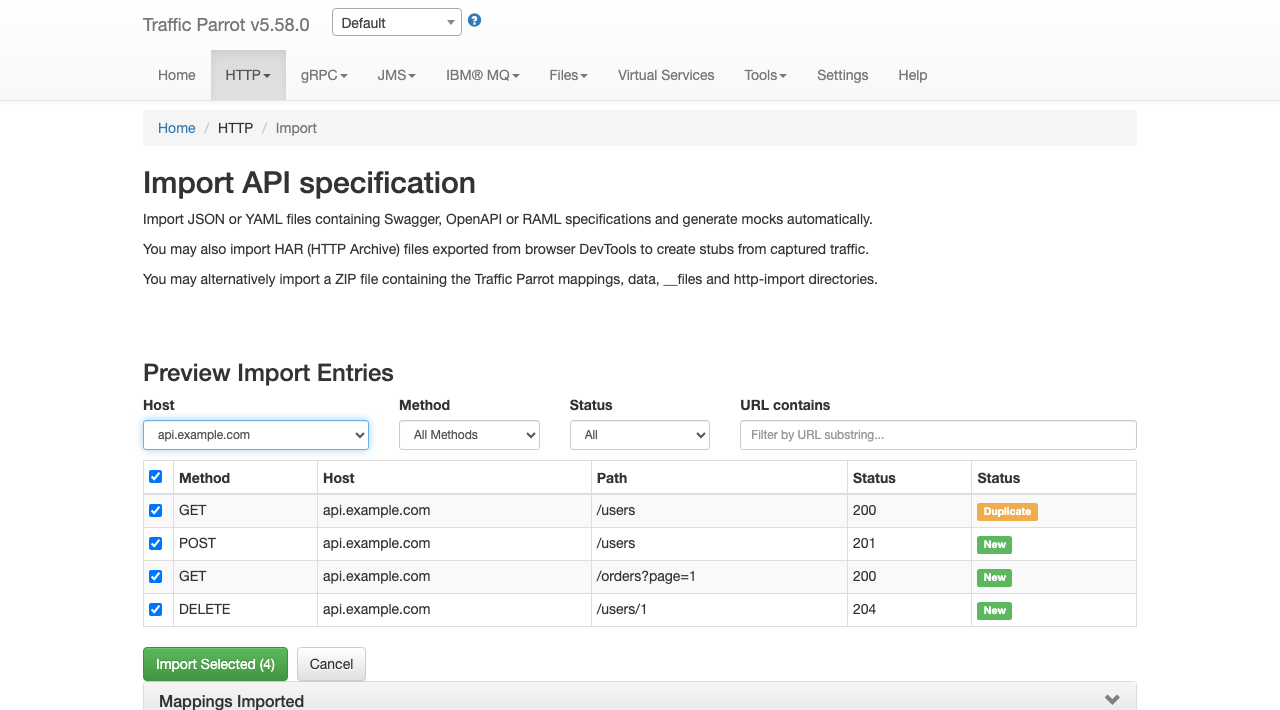
Task: Uncheck the GET /users row checkbox
Action: [x=155, y=510]
